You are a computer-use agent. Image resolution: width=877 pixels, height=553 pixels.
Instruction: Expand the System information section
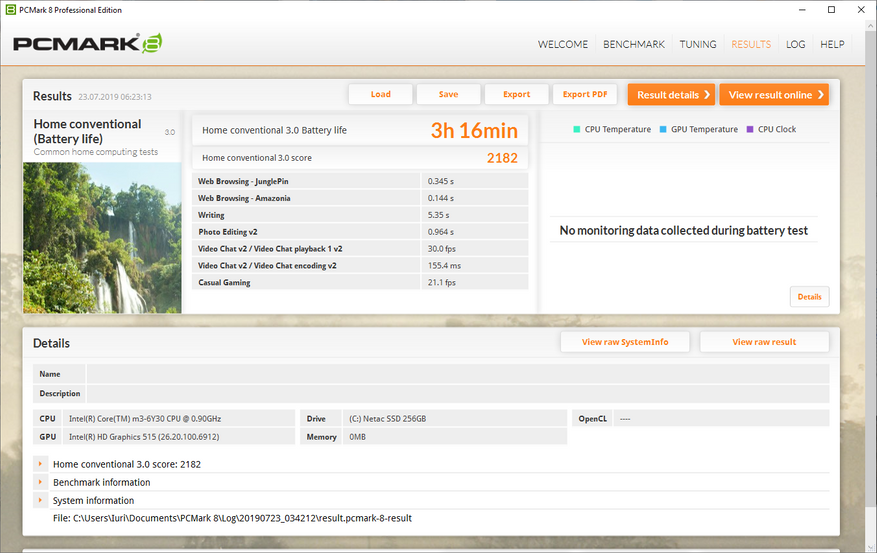(40, 500)
